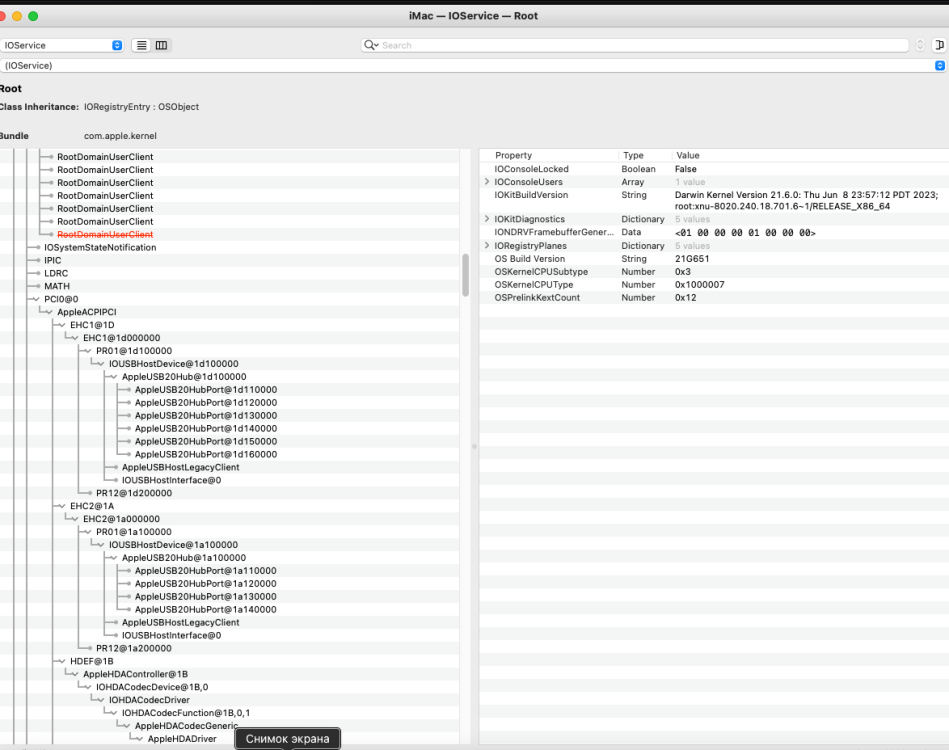
Task: Expand the IOConsoleUsers property row
Action: (487, 182)
